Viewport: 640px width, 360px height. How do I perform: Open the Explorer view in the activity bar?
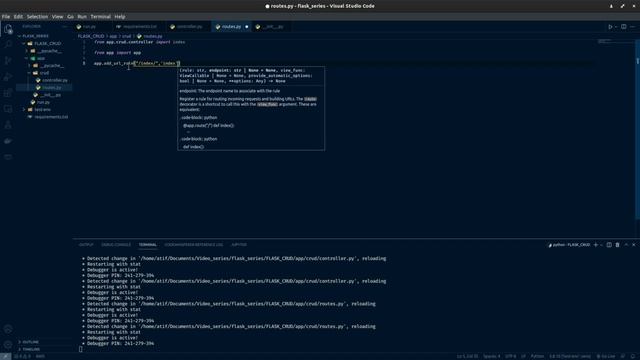tap(8, 29)
